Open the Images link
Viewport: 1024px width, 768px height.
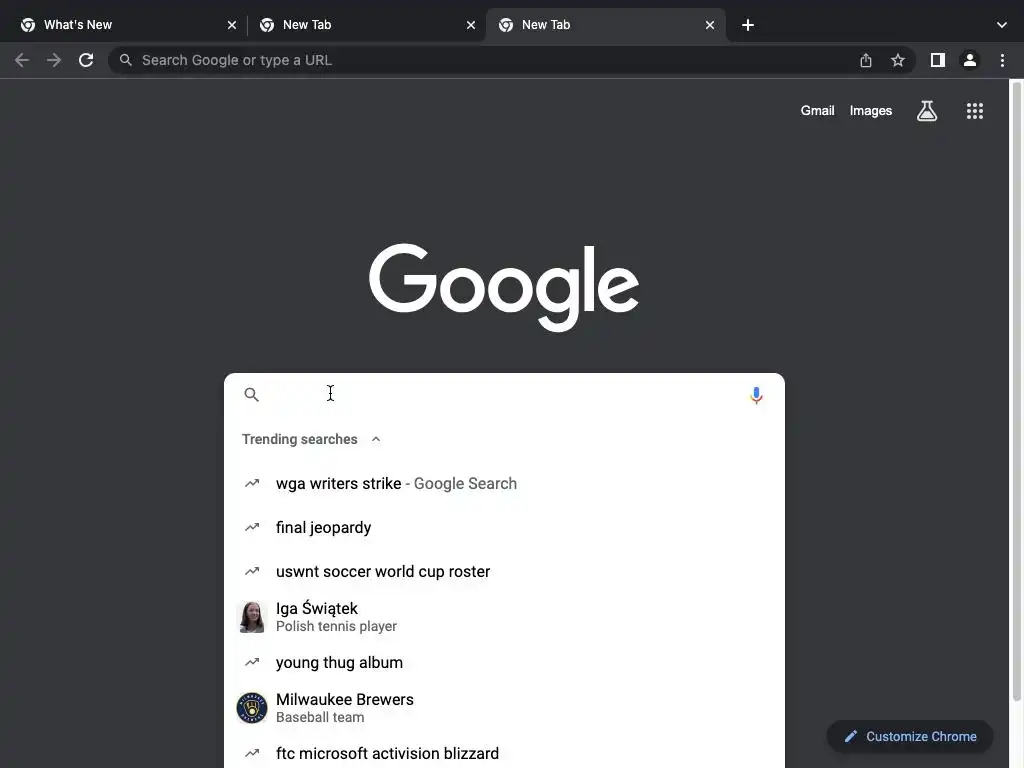(870, 111)
